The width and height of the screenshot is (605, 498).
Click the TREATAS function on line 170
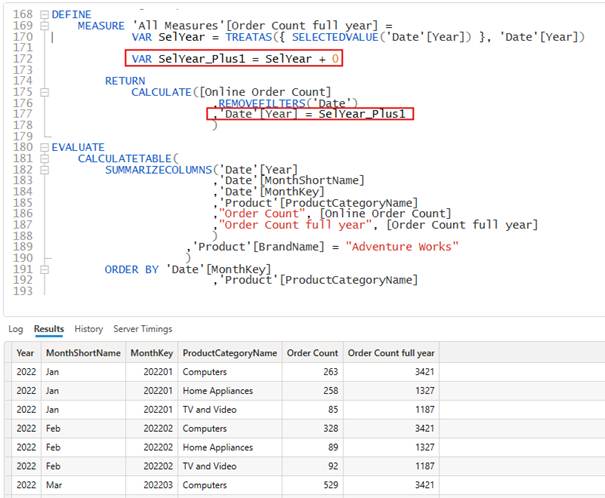[248, 37]
